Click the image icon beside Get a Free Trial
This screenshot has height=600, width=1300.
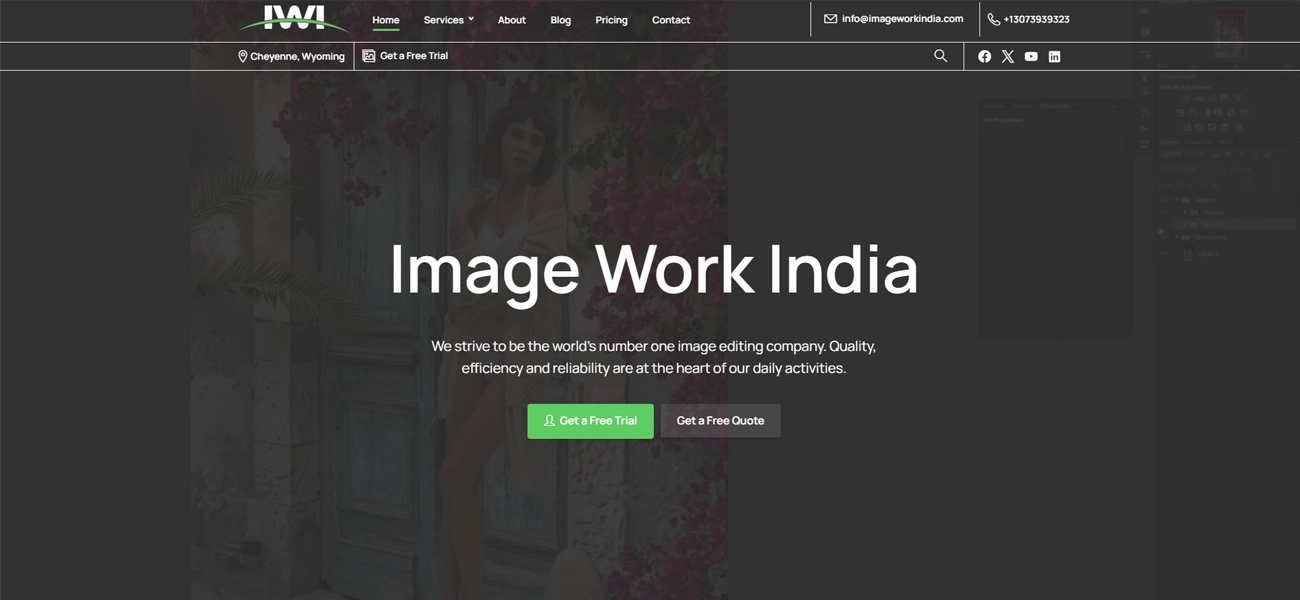(x=369, y=55)
